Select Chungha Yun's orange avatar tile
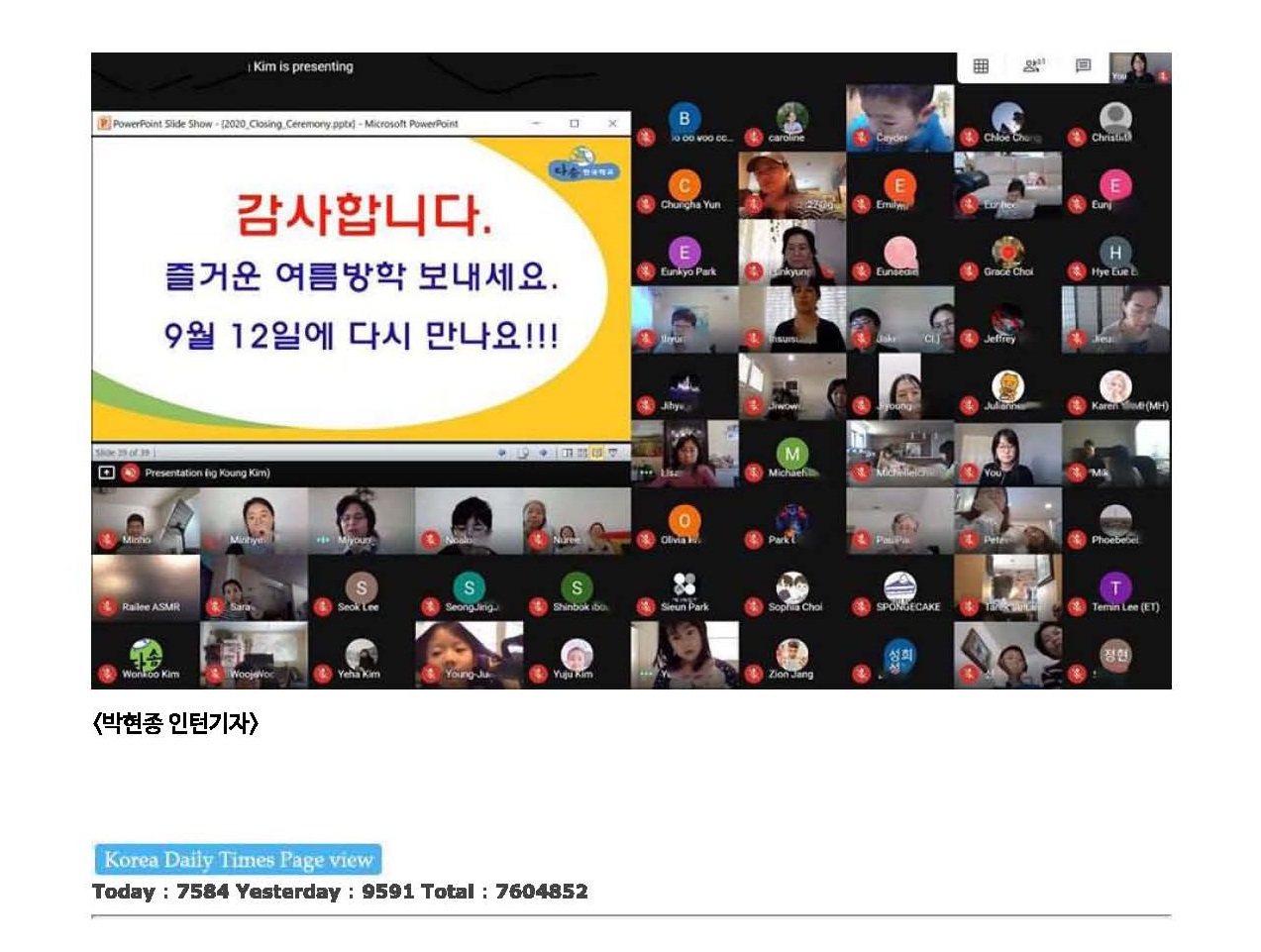The image size is (1261, 952). click(684, 186)
